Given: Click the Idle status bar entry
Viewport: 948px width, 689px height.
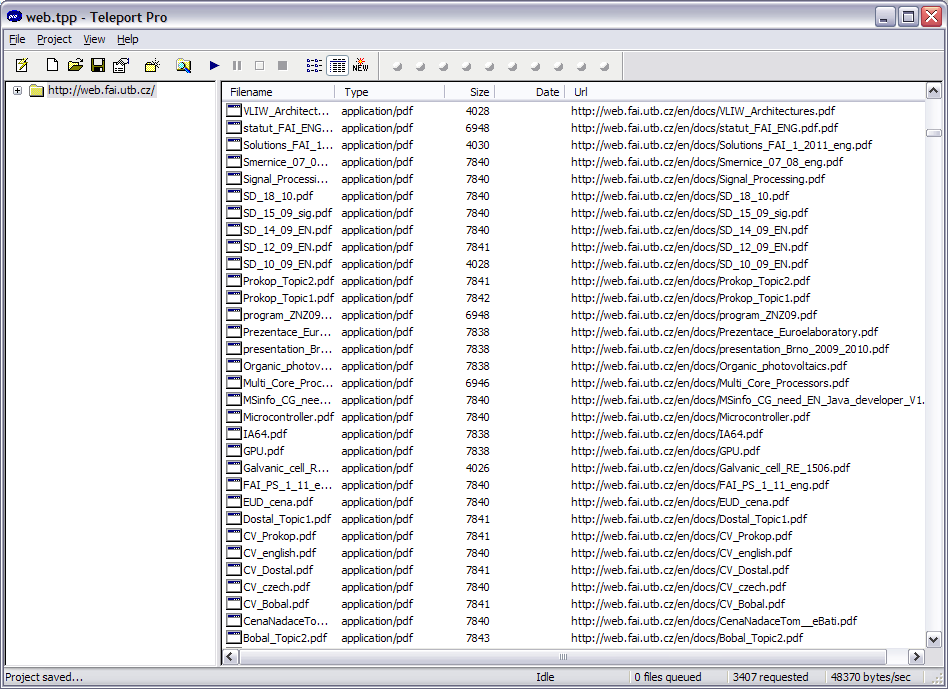Looking at the screenshot, I should click(x=545, y=677).
